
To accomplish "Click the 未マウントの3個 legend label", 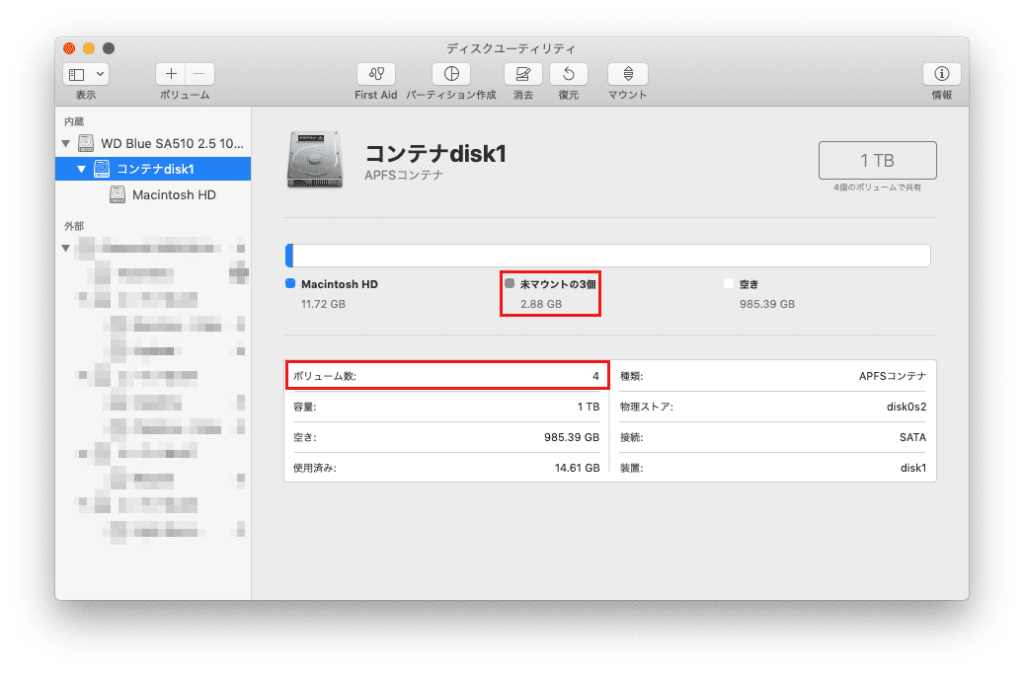I will click(558, 284).
